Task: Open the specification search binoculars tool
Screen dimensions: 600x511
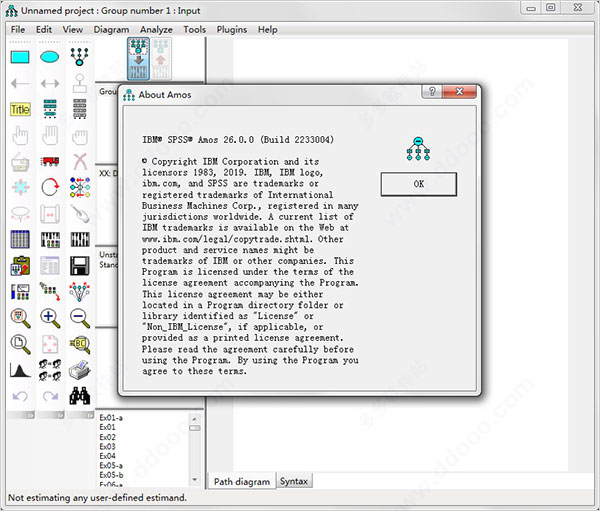Action: point(80,396)
